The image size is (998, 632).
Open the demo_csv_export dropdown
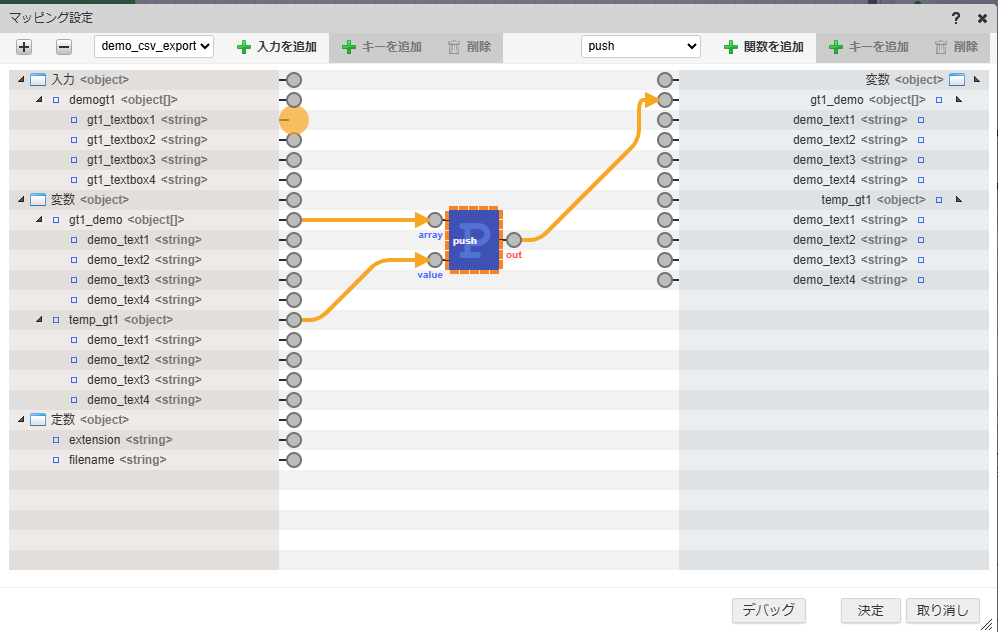pos(154,46)
